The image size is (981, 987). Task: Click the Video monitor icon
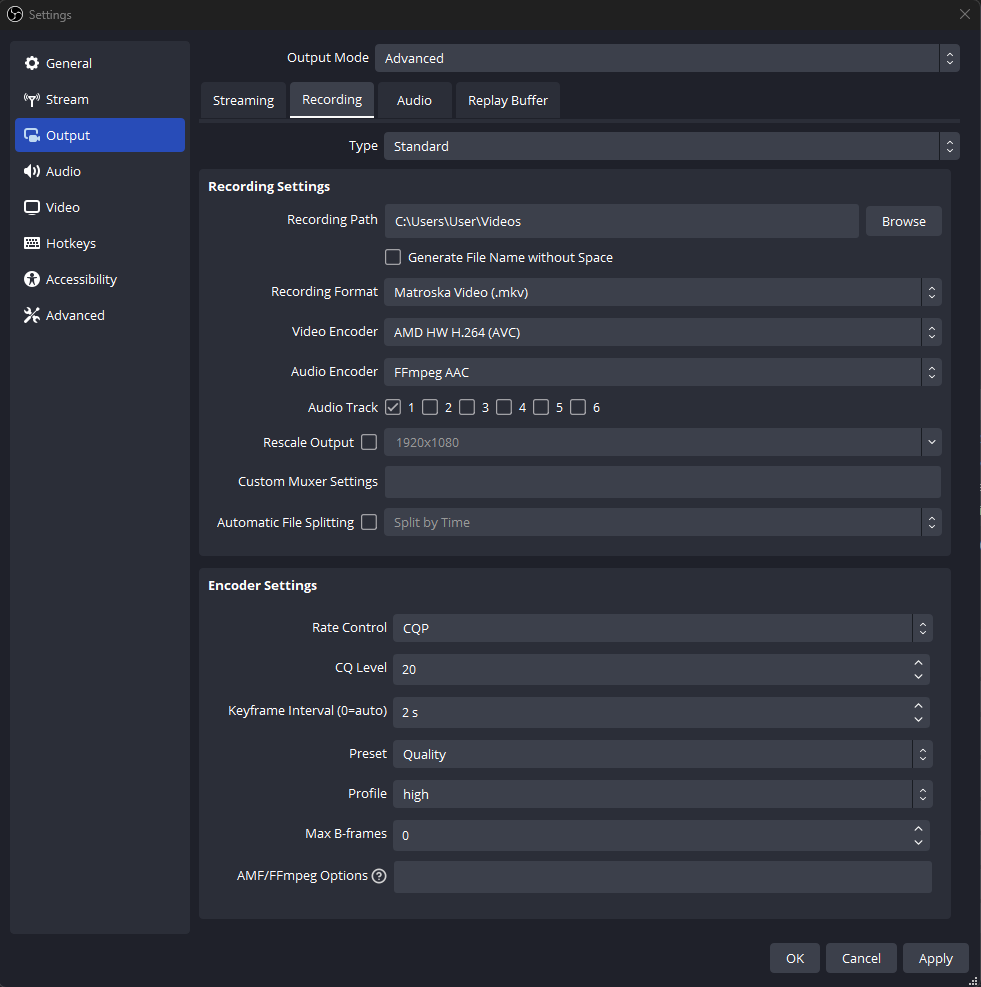(32, 207)
